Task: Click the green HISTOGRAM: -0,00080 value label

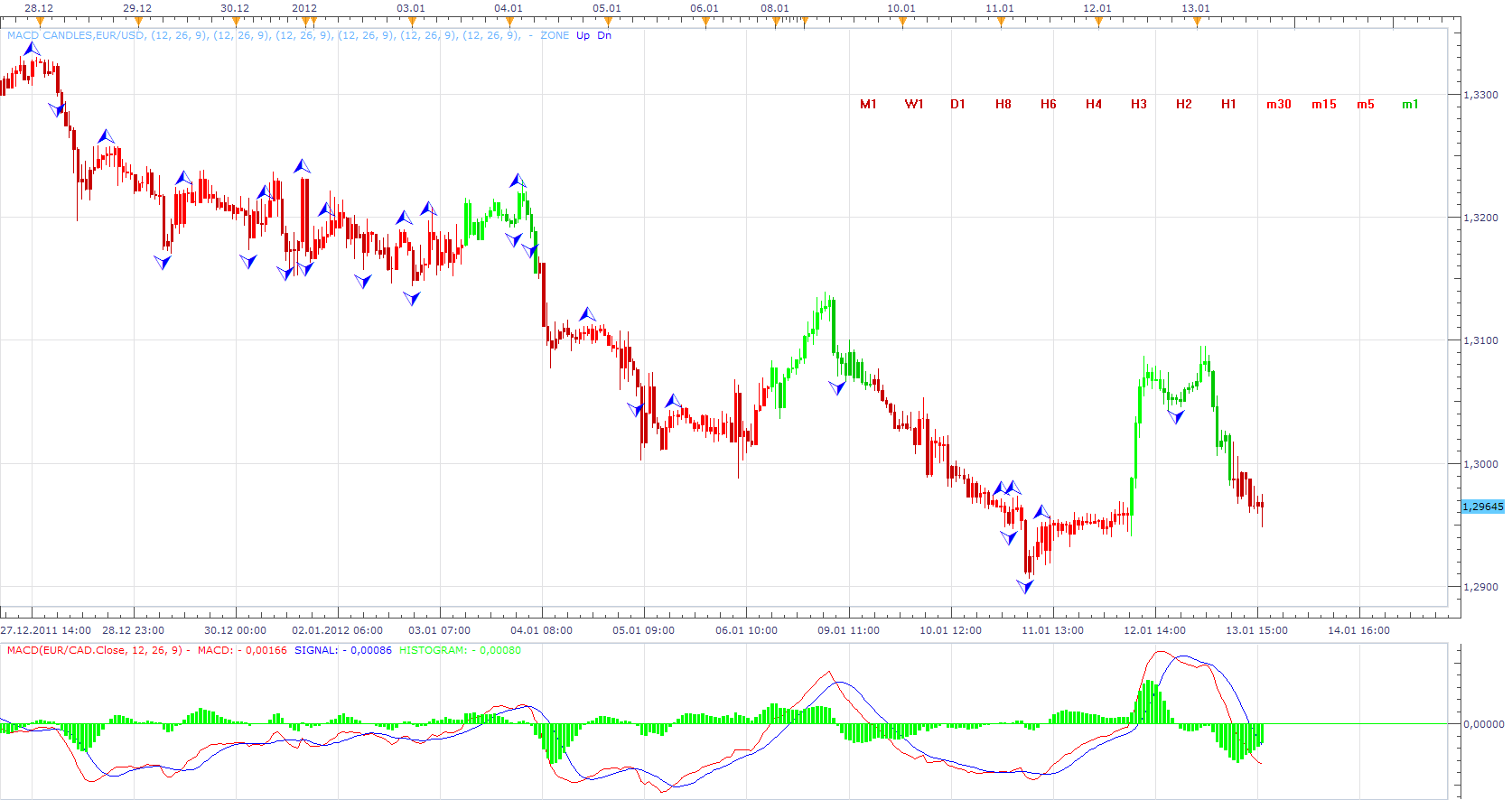Action: point(460,650)
